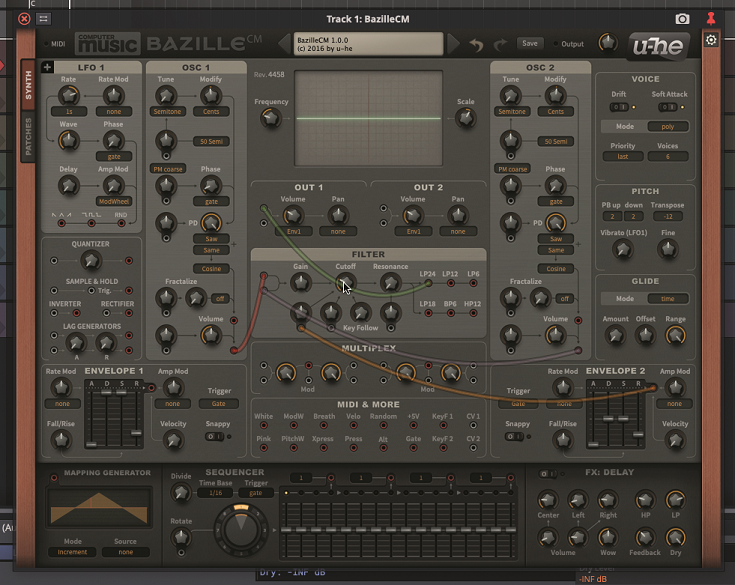Viewport: 735px width, 585px height.
Task: Go to previous preset arrow
Action: (x=285, y=44)
